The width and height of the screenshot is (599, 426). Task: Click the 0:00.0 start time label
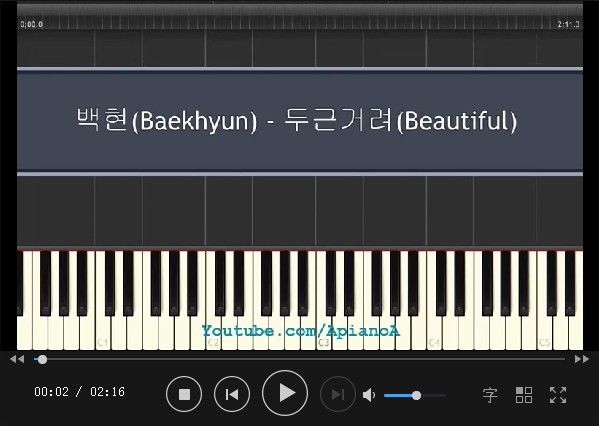pos(32,24)
